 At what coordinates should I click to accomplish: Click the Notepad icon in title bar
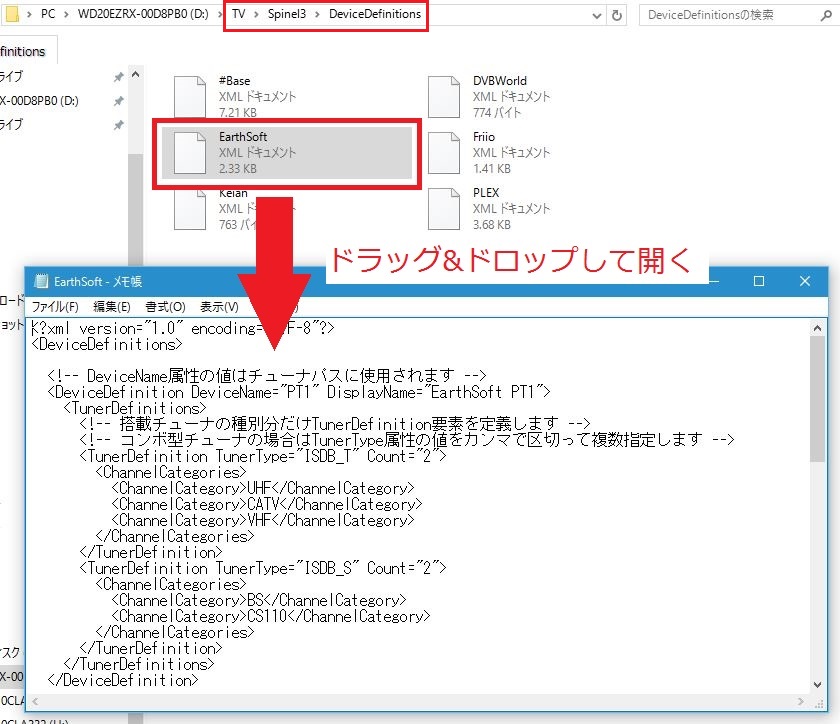pos(41,281)
